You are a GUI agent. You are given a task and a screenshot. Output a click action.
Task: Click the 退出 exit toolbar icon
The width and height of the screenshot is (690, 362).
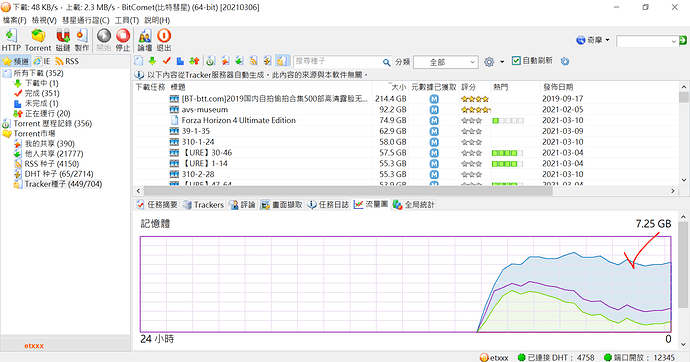(x=164, y=36)
